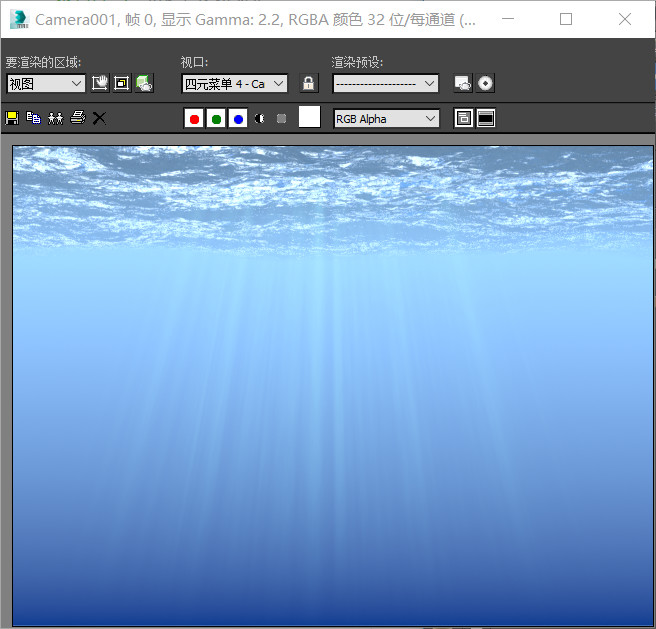Open the render preset dropdown
656x629 pixels.
pos(385,83)
